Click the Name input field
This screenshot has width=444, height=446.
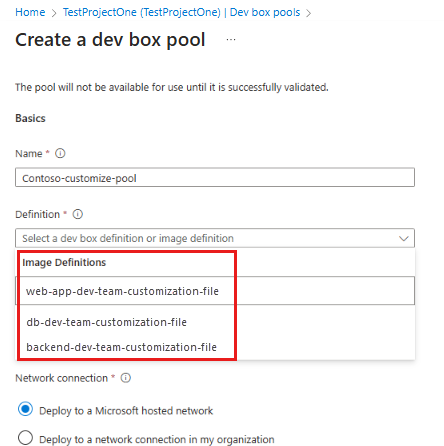[x=215, y=177]
